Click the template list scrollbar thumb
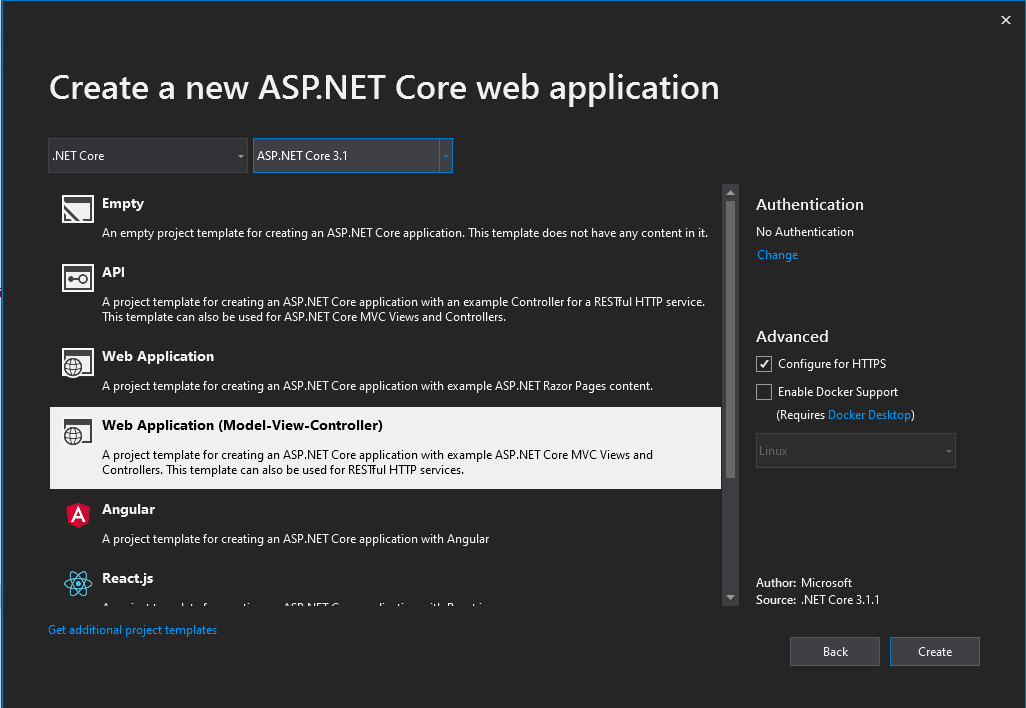This screenshot has width=1026, height=708. point(730,339)
